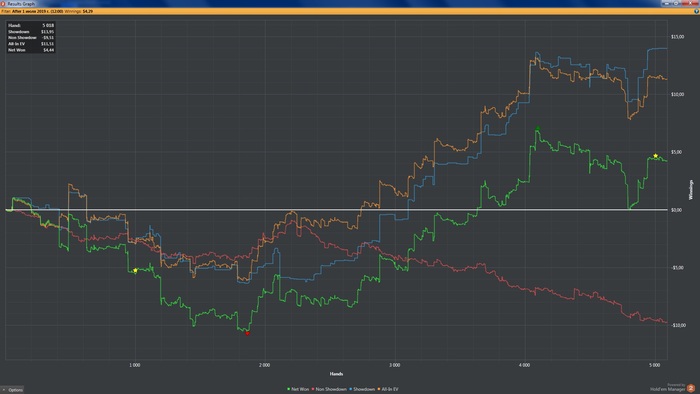This screenshot has height=394, width=700.
Task: Click the Hand 5 018 row in stats box
Action: tap(31, 25)
